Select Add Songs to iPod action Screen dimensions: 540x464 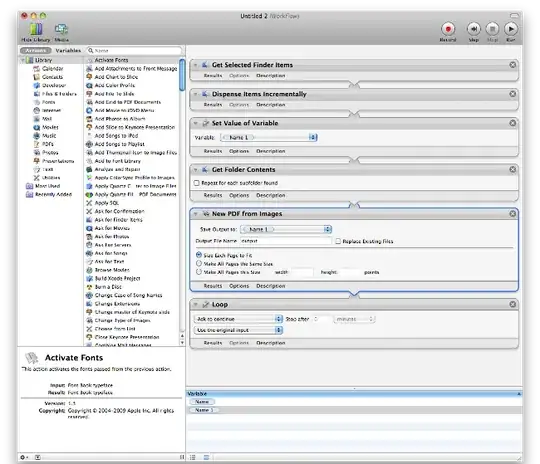pyautogui.click(x=116, y=136)
